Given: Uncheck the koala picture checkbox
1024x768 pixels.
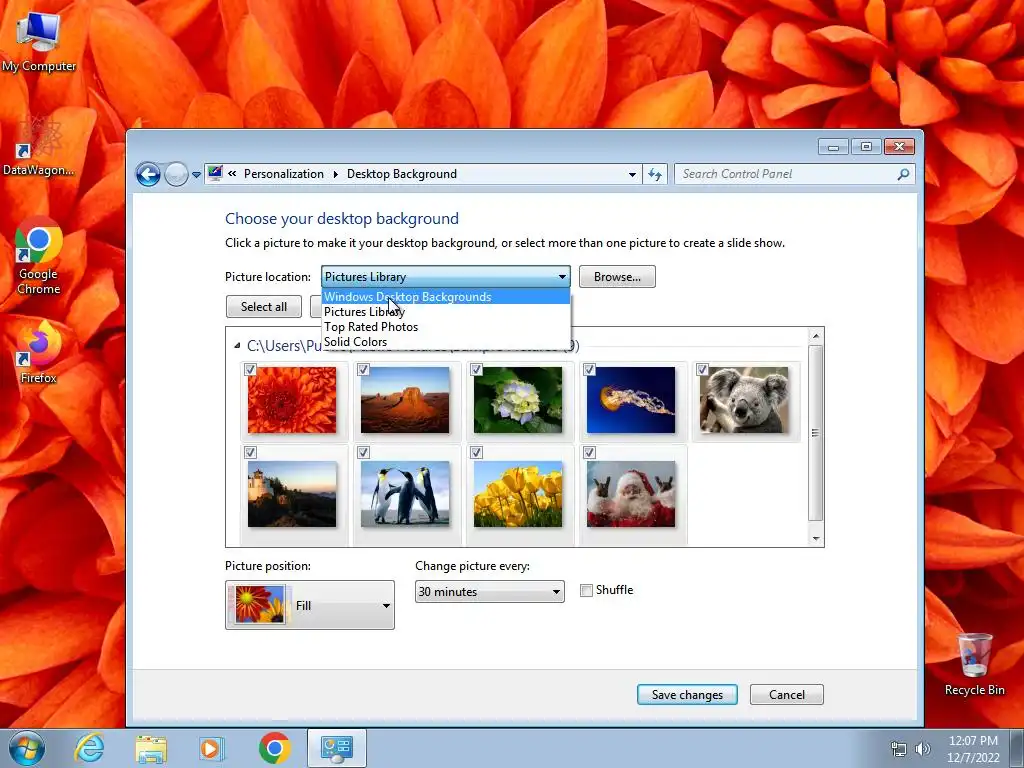Looking at the screenshot, I should click(x=702, y=370).
